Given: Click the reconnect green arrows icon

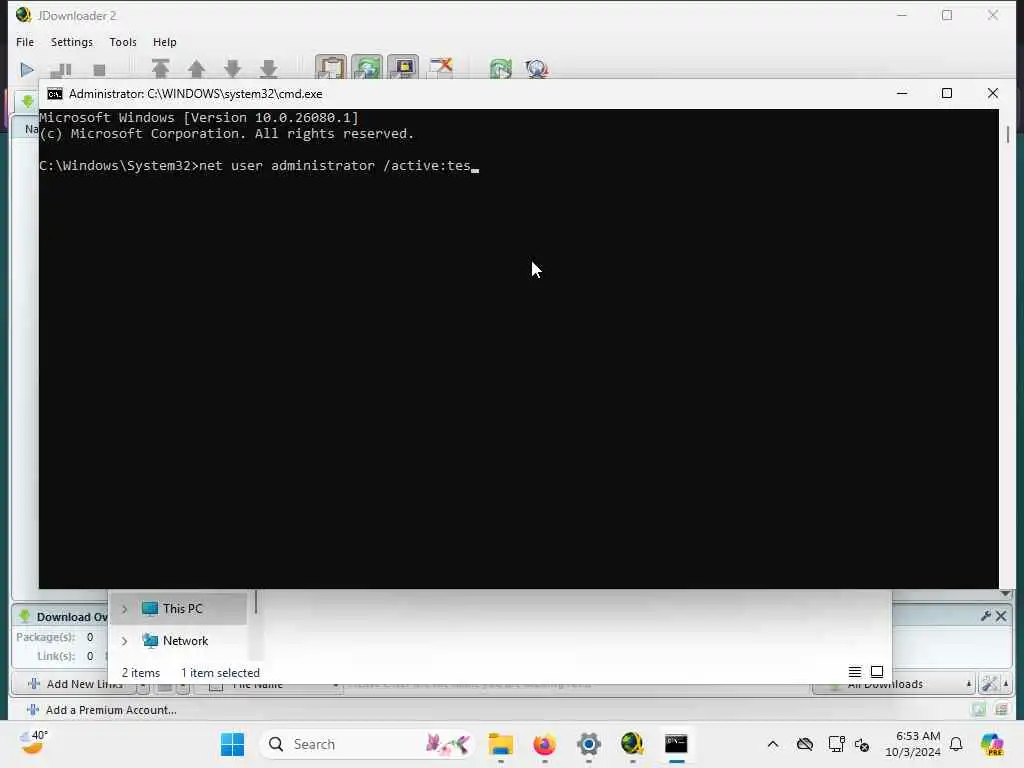Looking at the screenshot, I should tap(501, 68).
